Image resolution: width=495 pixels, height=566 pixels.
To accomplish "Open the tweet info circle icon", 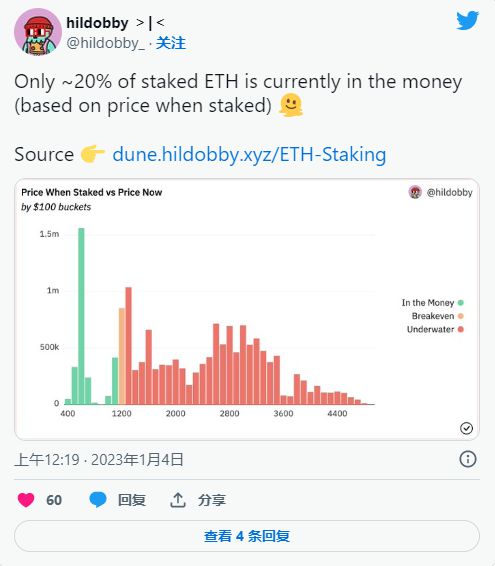I will tap(468, 459).
